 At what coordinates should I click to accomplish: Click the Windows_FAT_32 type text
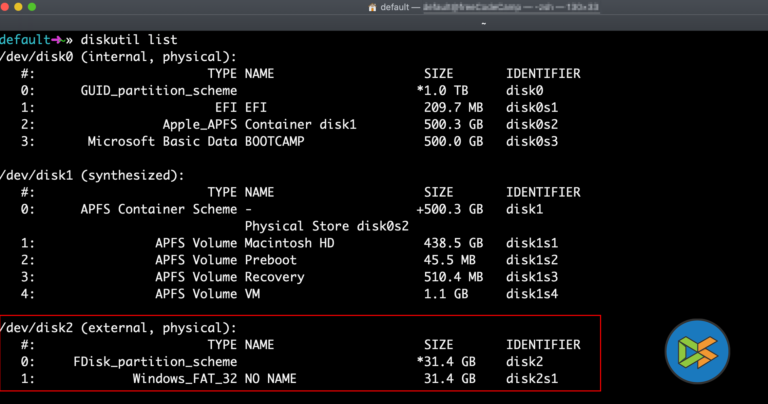pos(184,378)
